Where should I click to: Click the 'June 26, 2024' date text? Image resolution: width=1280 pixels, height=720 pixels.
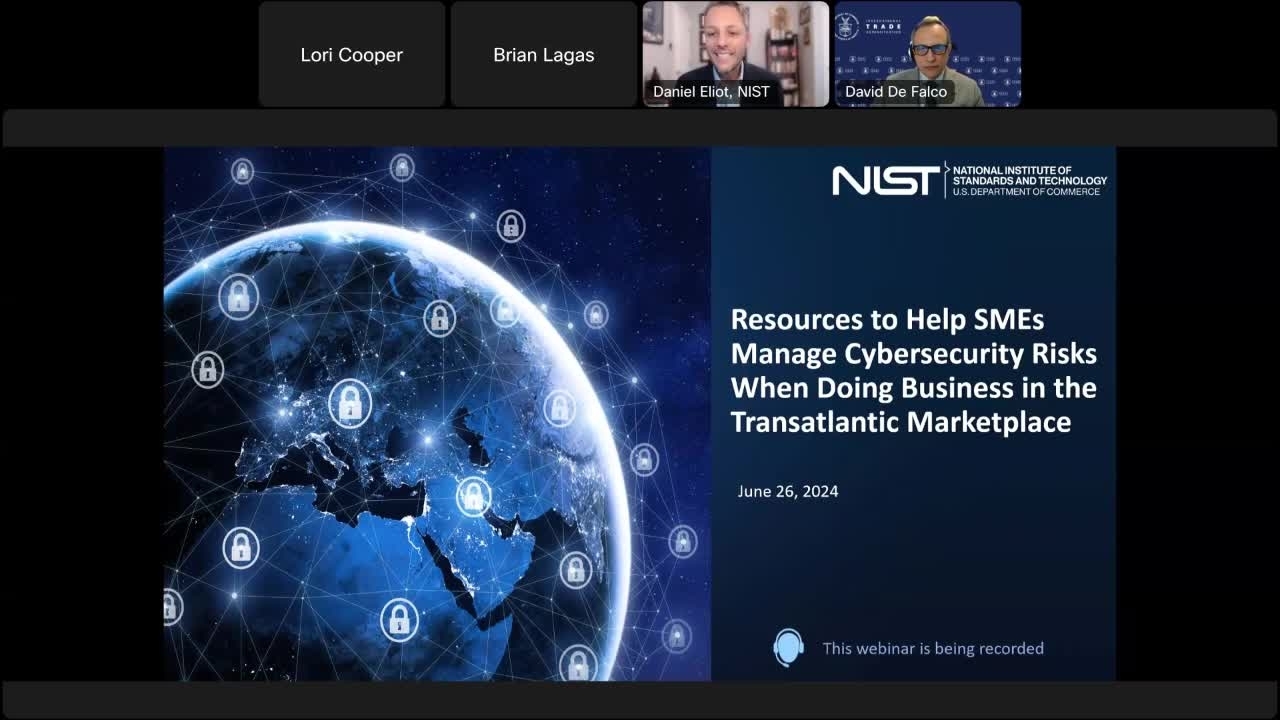point(788,491)
